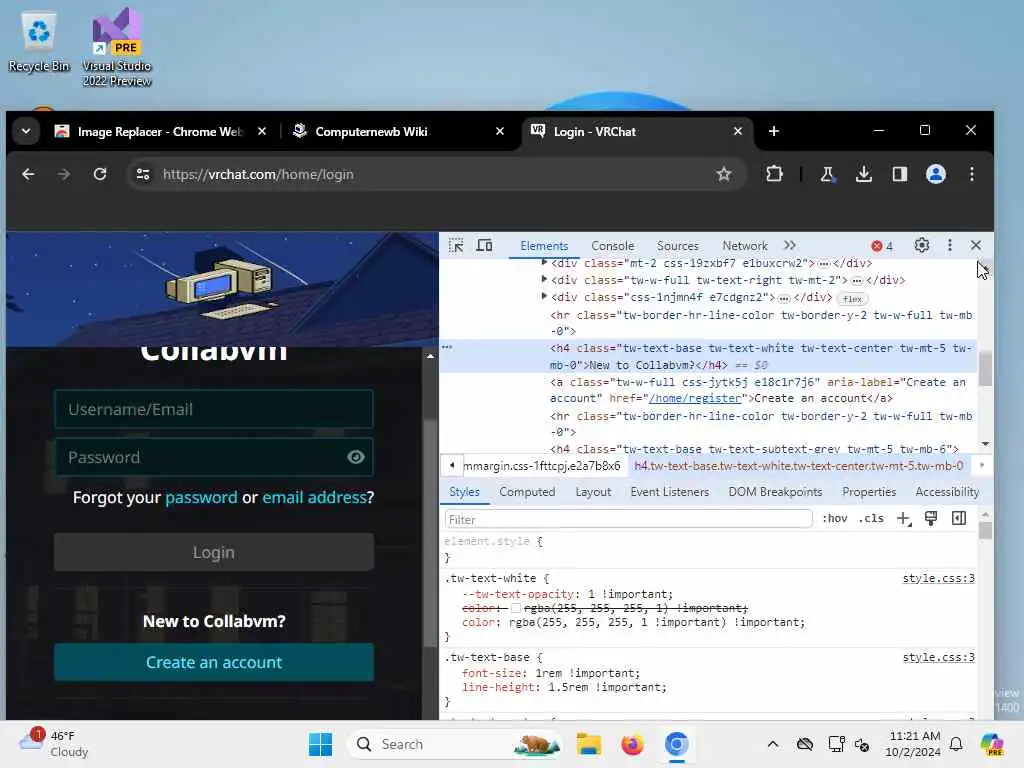Show more DevTools panels chevron
This screenshot has height=768, width=1024.
[x=790, y=246]
